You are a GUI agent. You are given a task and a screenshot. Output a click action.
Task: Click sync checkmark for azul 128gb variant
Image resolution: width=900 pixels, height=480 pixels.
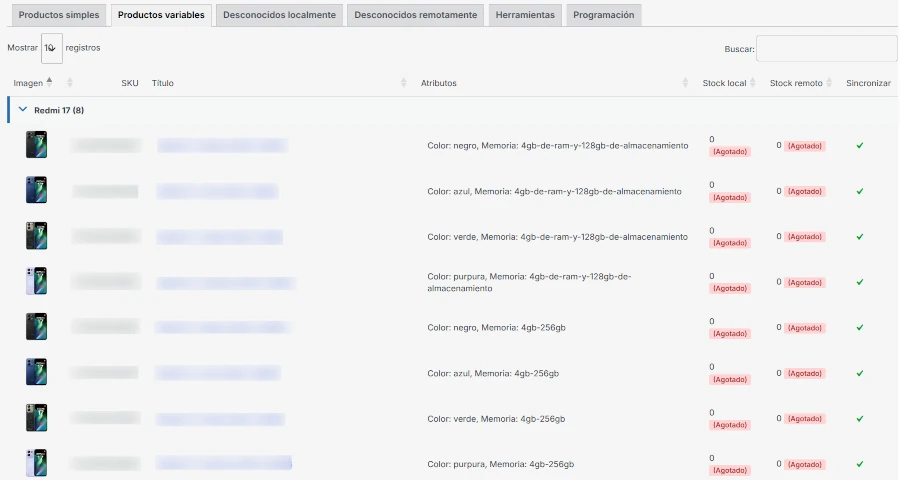[859, 191]
